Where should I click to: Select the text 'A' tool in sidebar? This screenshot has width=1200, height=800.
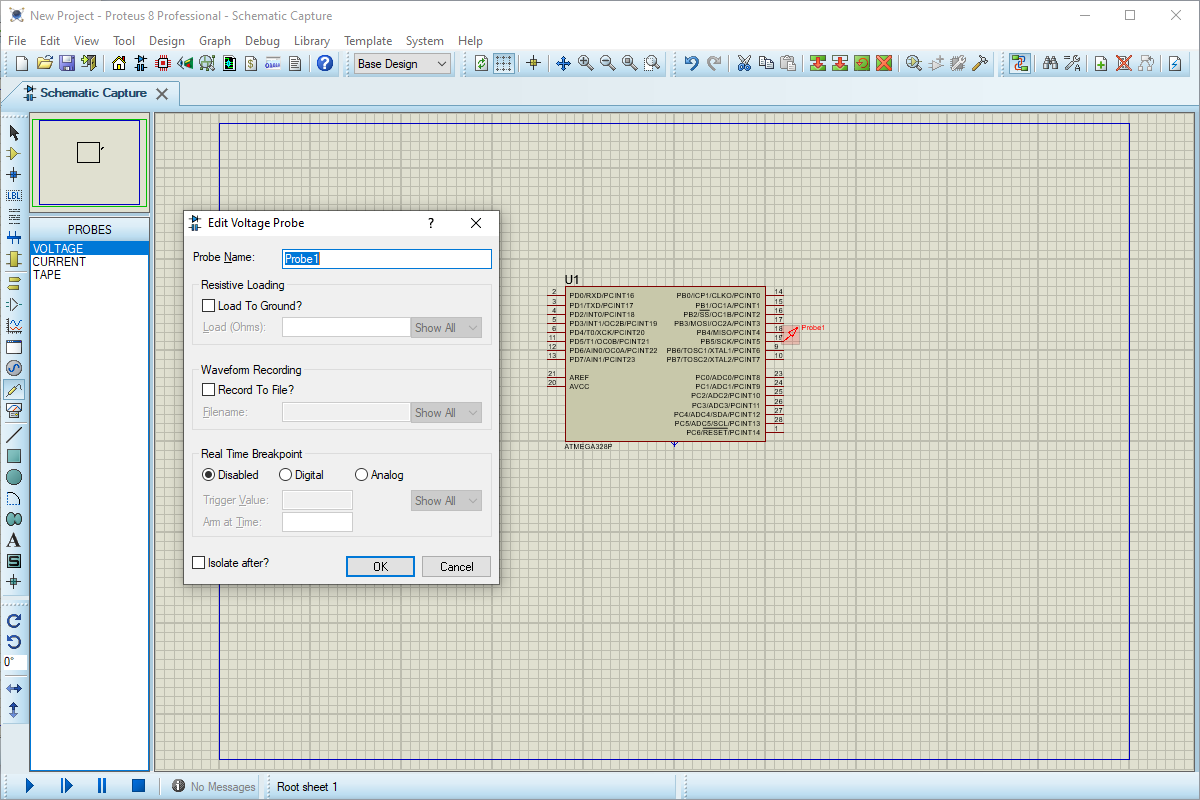(14, 540)
